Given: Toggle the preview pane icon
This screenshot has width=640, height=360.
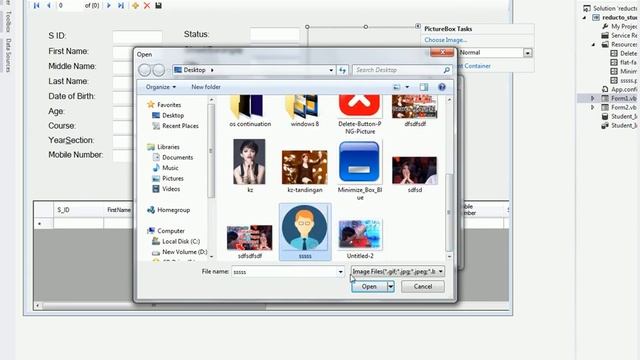Looking at the screenshot, I should tap(424, 87).
